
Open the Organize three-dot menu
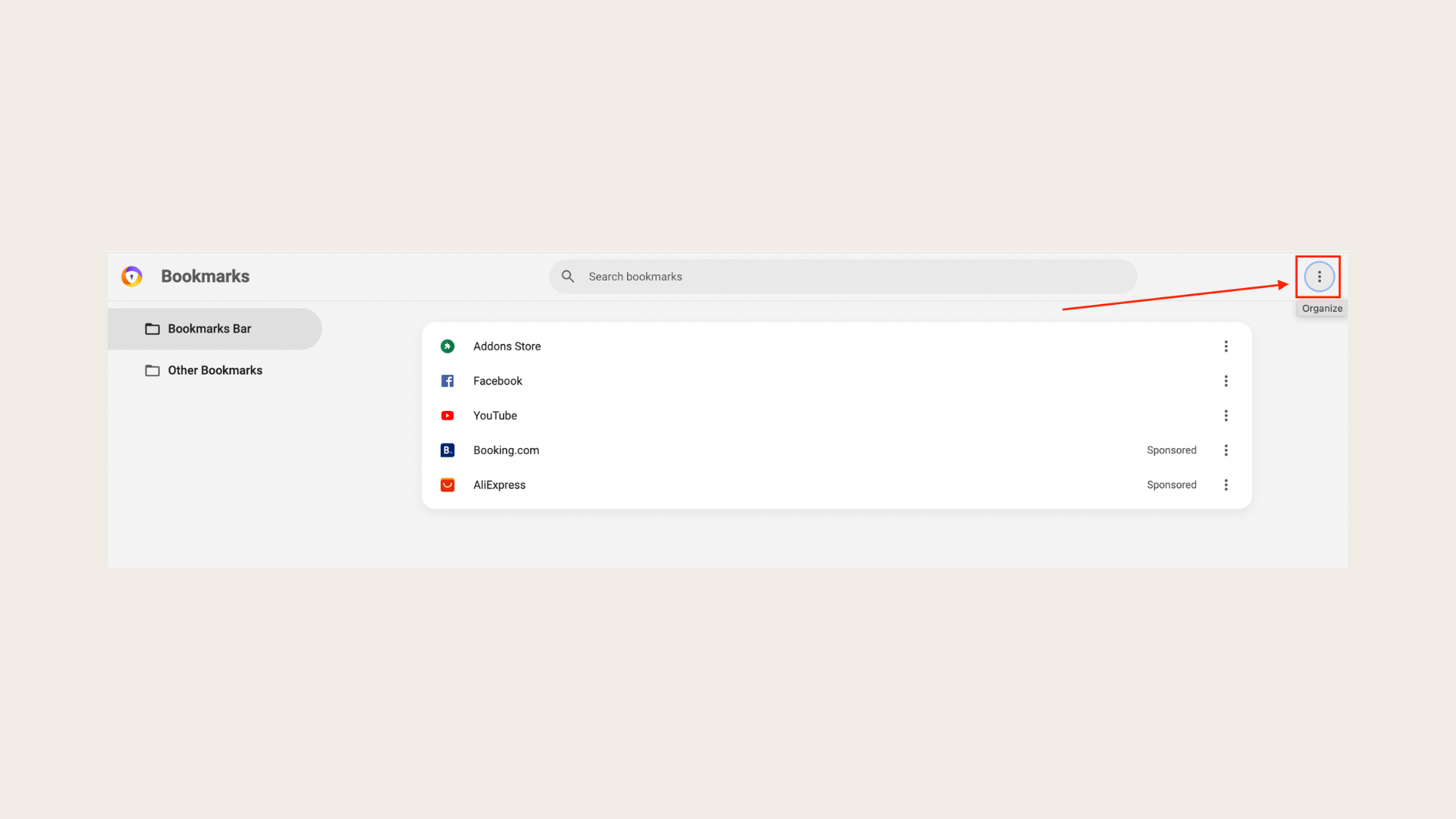click(1319, 277)
